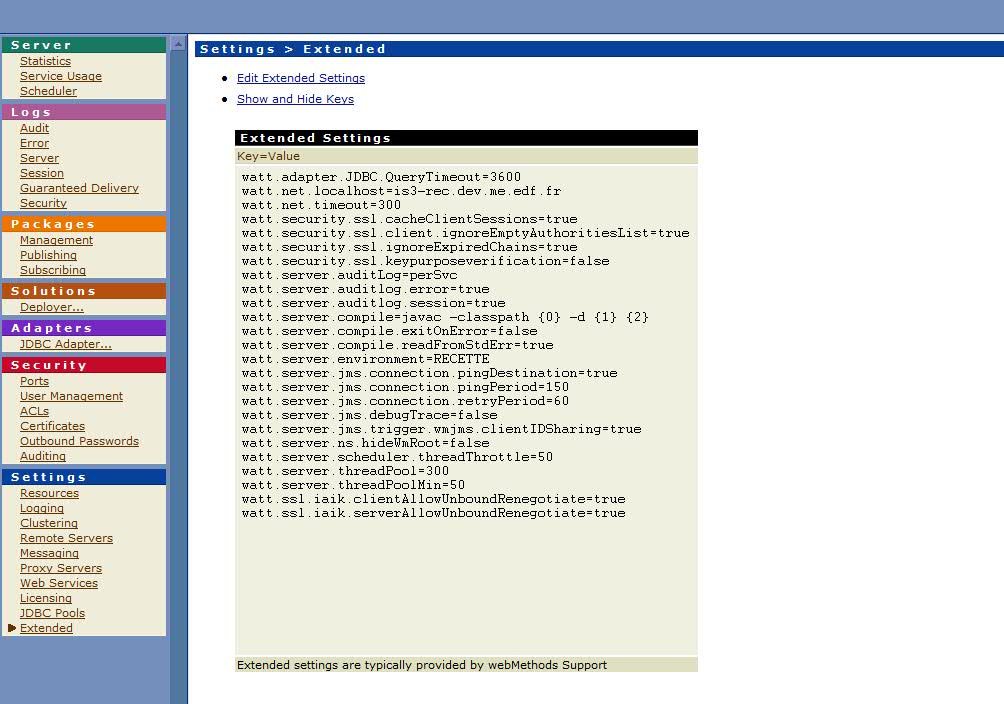Click the Adapters section header
Screen dimensions: 1004x704
point(84,328)
